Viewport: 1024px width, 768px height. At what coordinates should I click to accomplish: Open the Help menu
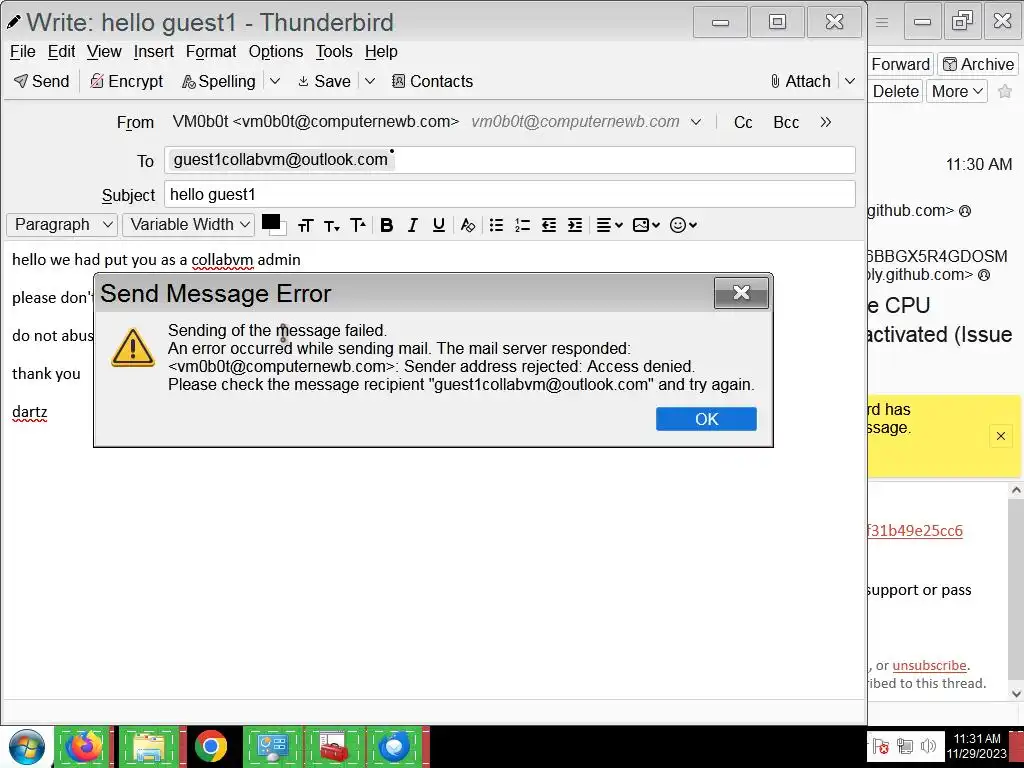(381, 52)
